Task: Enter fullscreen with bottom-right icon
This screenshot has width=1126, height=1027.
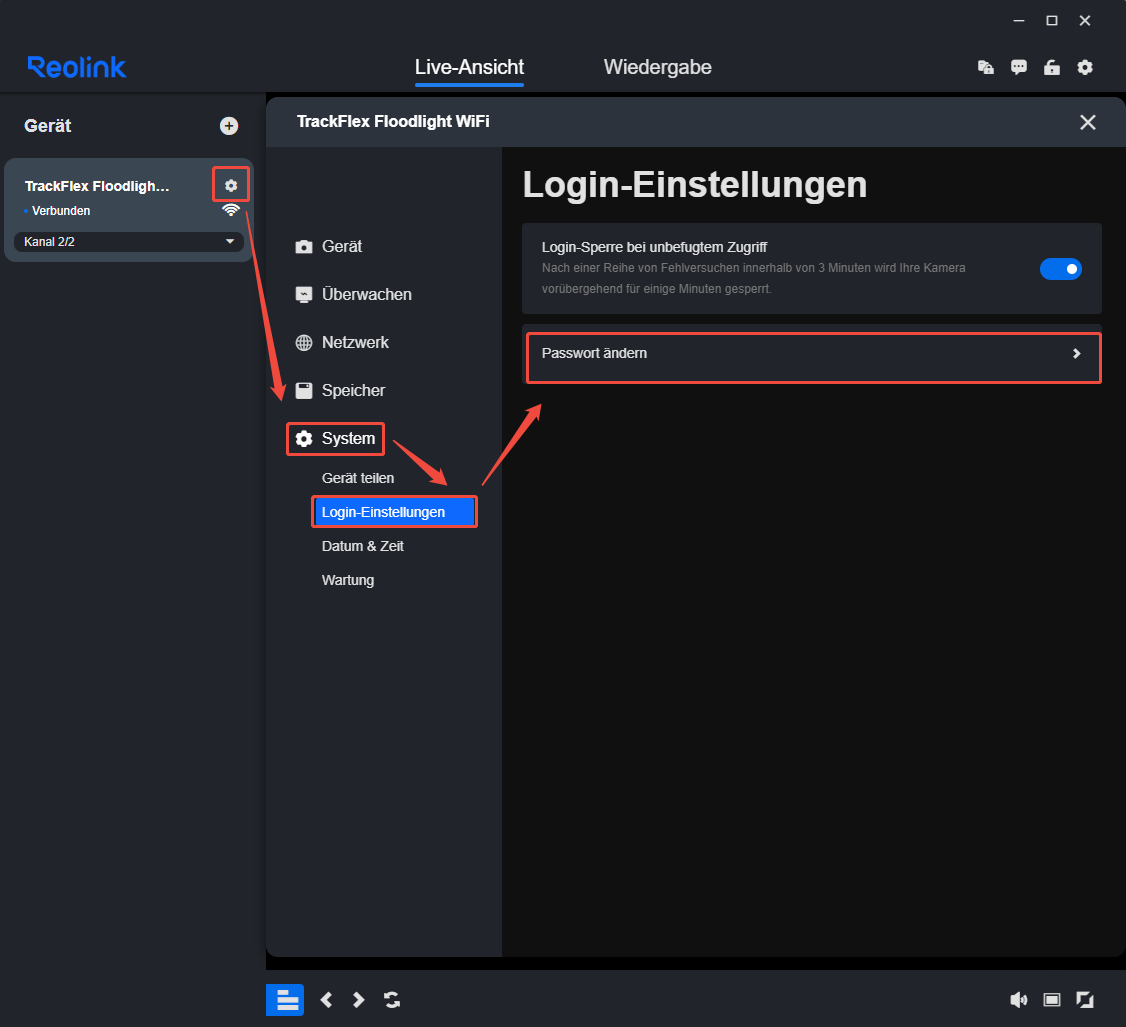Action: (x=1084, y=1000)
